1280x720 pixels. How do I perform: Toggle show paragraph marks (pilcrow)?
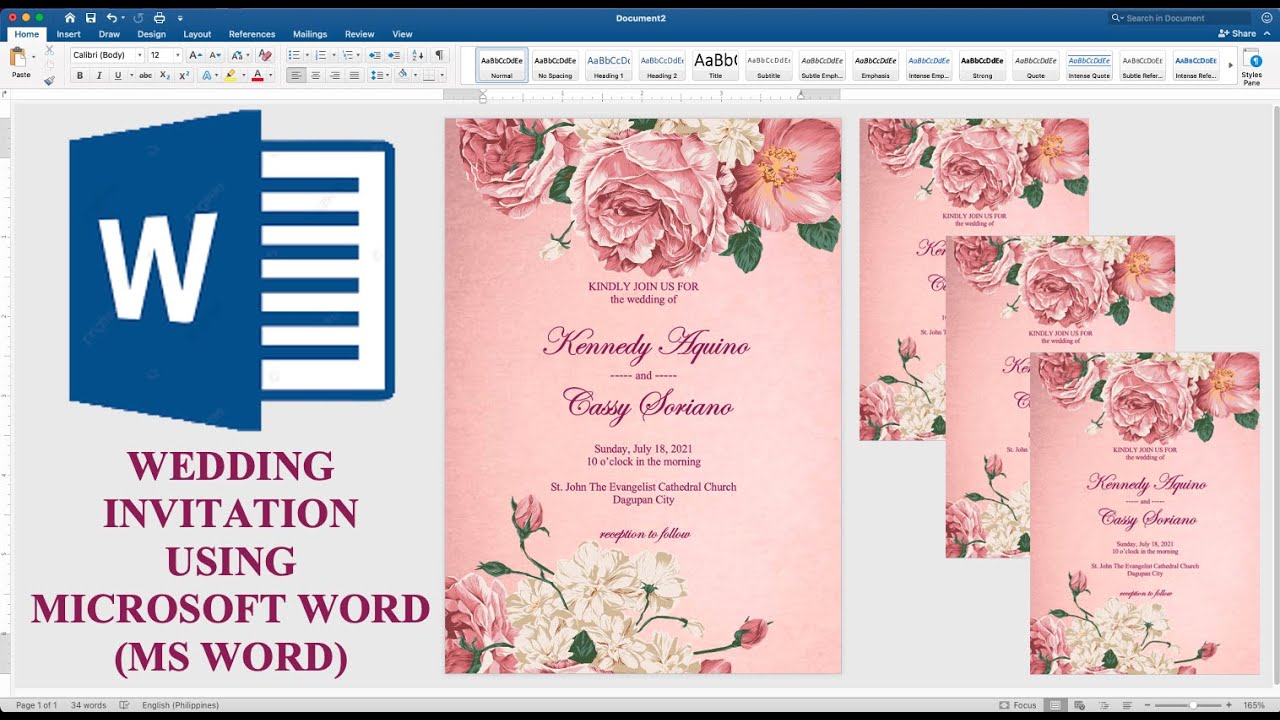[x=439, y=55]
